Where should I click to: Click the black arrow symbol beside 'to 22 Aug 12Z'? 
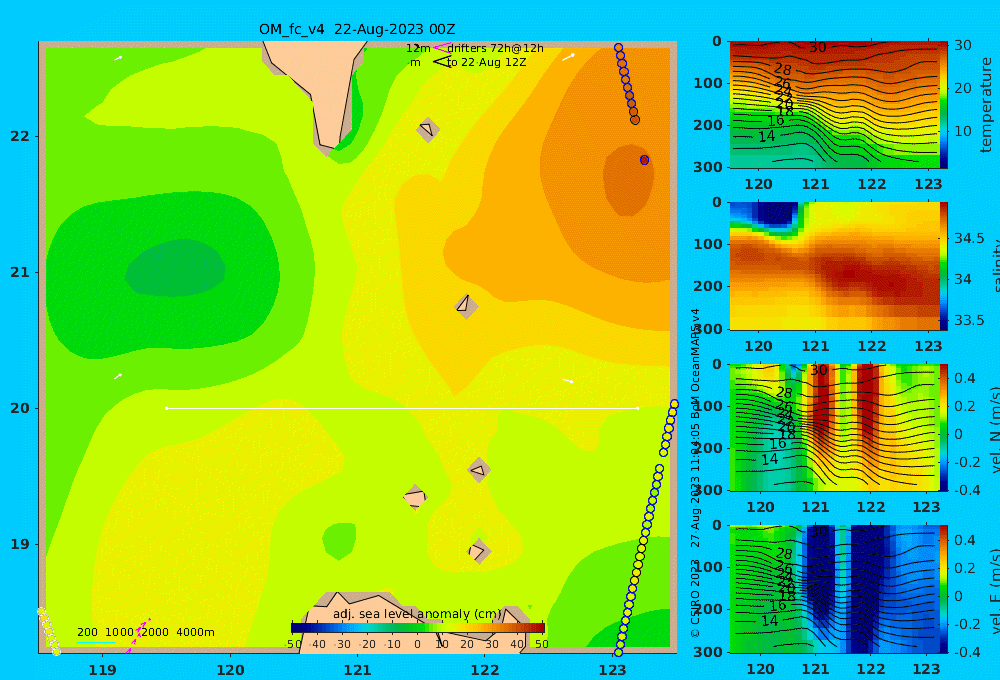pyautogui.click(x=442, y=62)
